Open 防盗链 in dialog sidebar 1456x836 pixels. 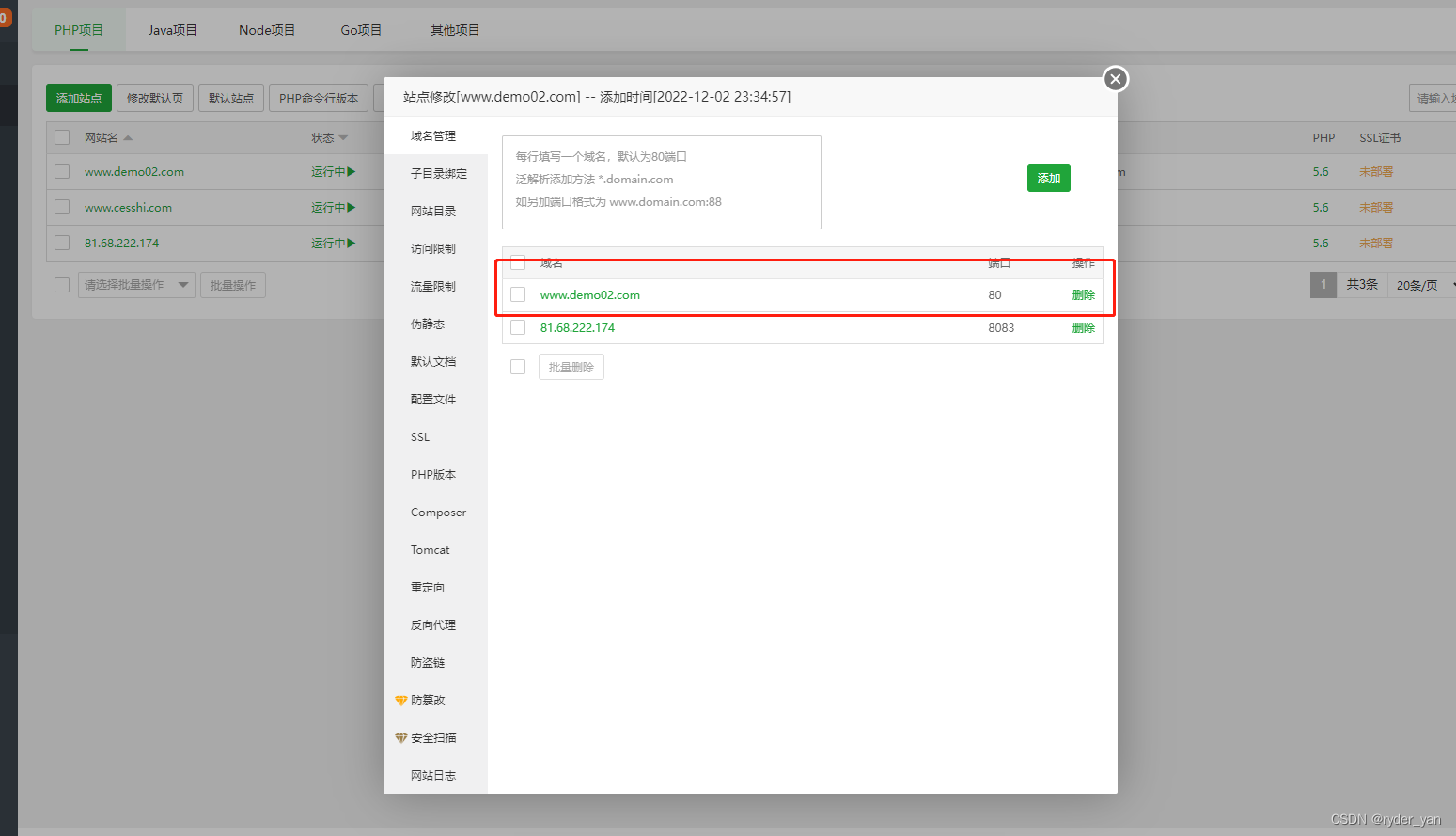click(x=436, y=662)
